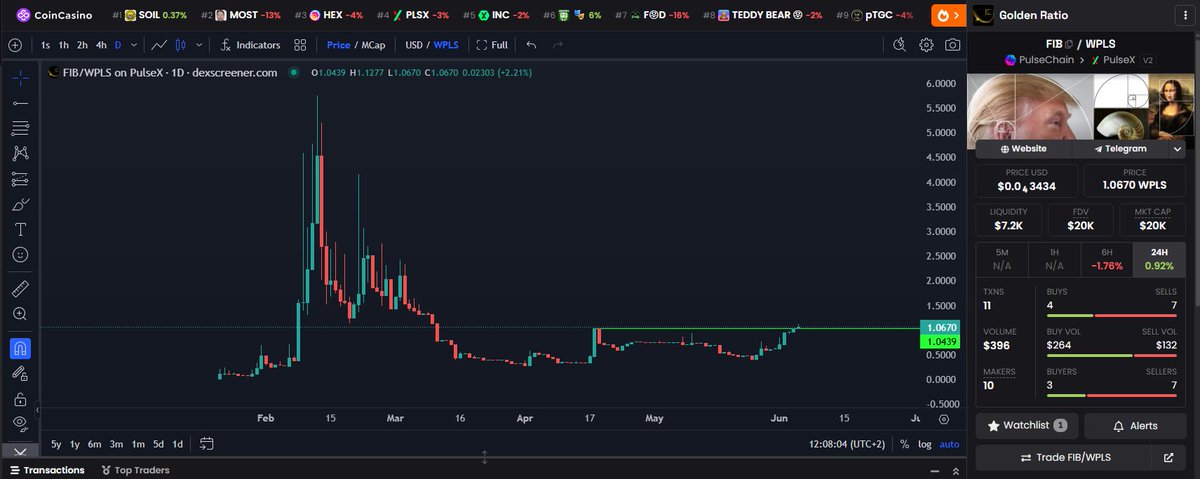Open the Top Traders tab
1200x479 pixels.
click(x=134, y=470)
